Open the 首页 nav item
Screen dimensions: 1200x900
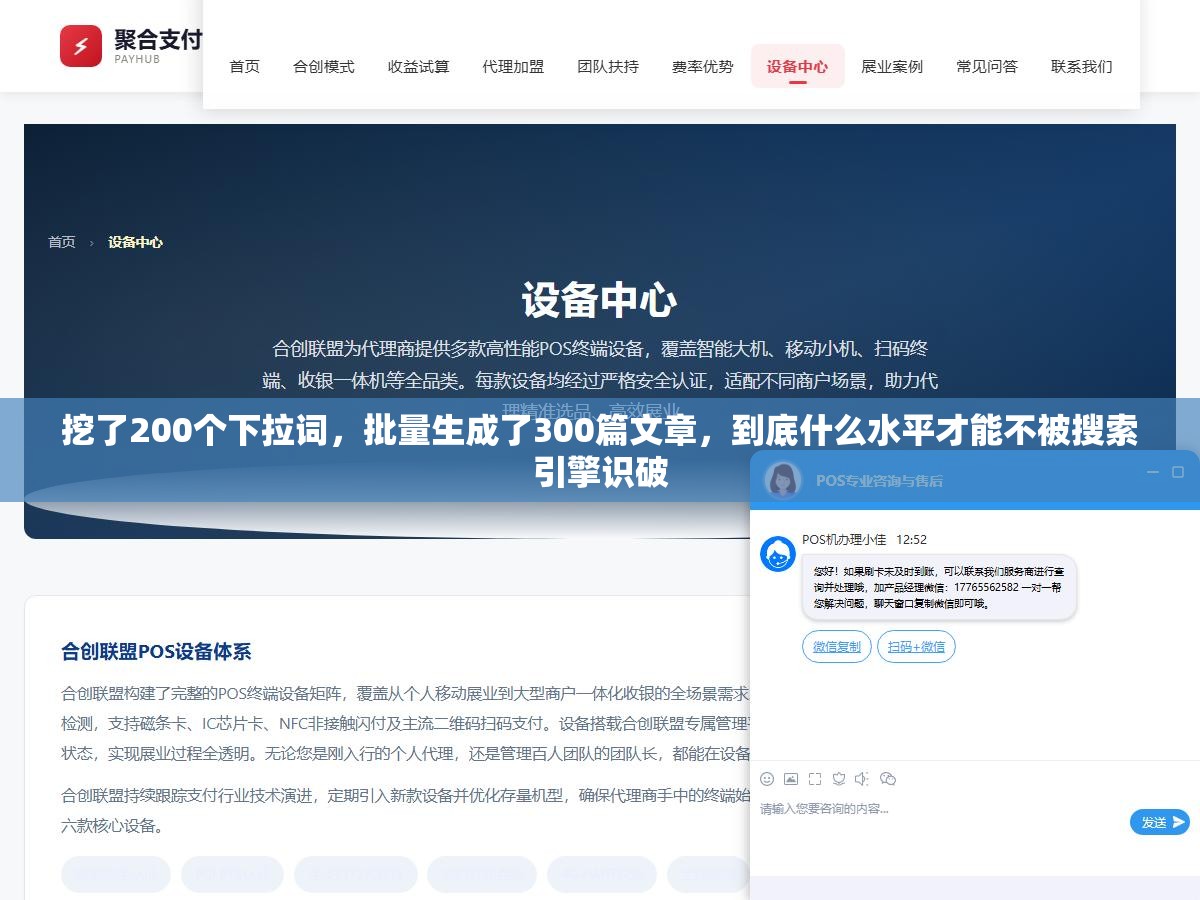[x=245, y=67]
